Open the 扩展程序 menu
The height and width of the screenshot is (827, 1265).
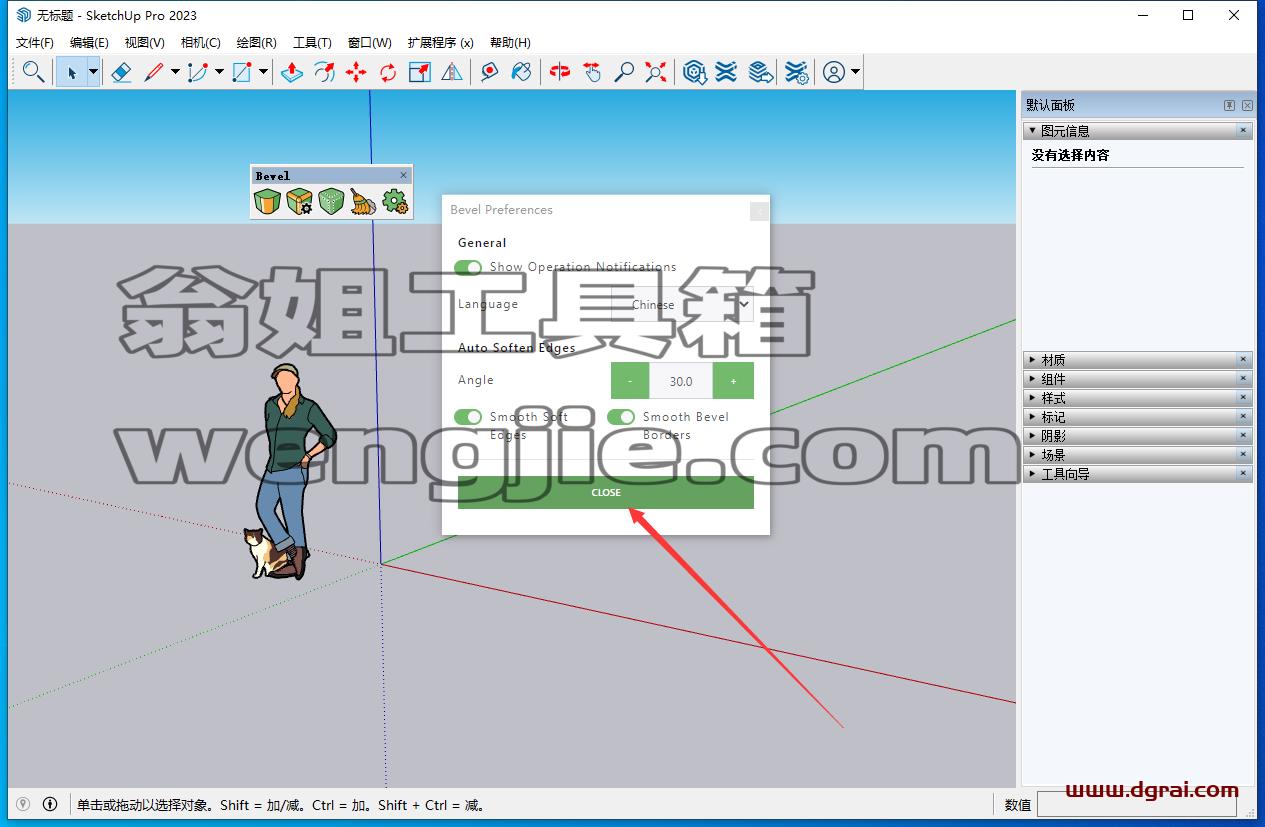(x=440, y=42)
